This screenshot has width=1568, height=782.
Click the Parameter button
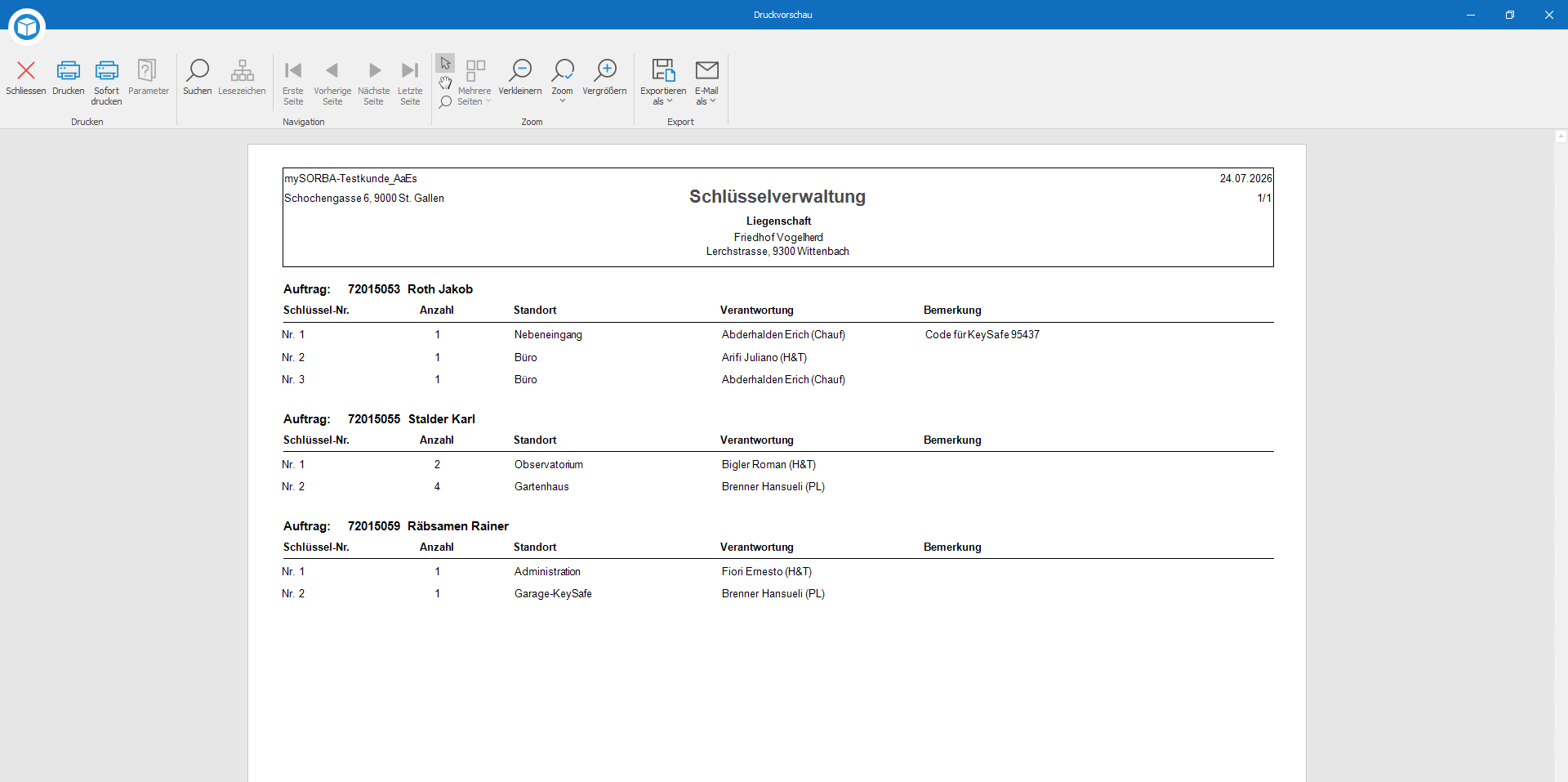click(x=149, y=78)
